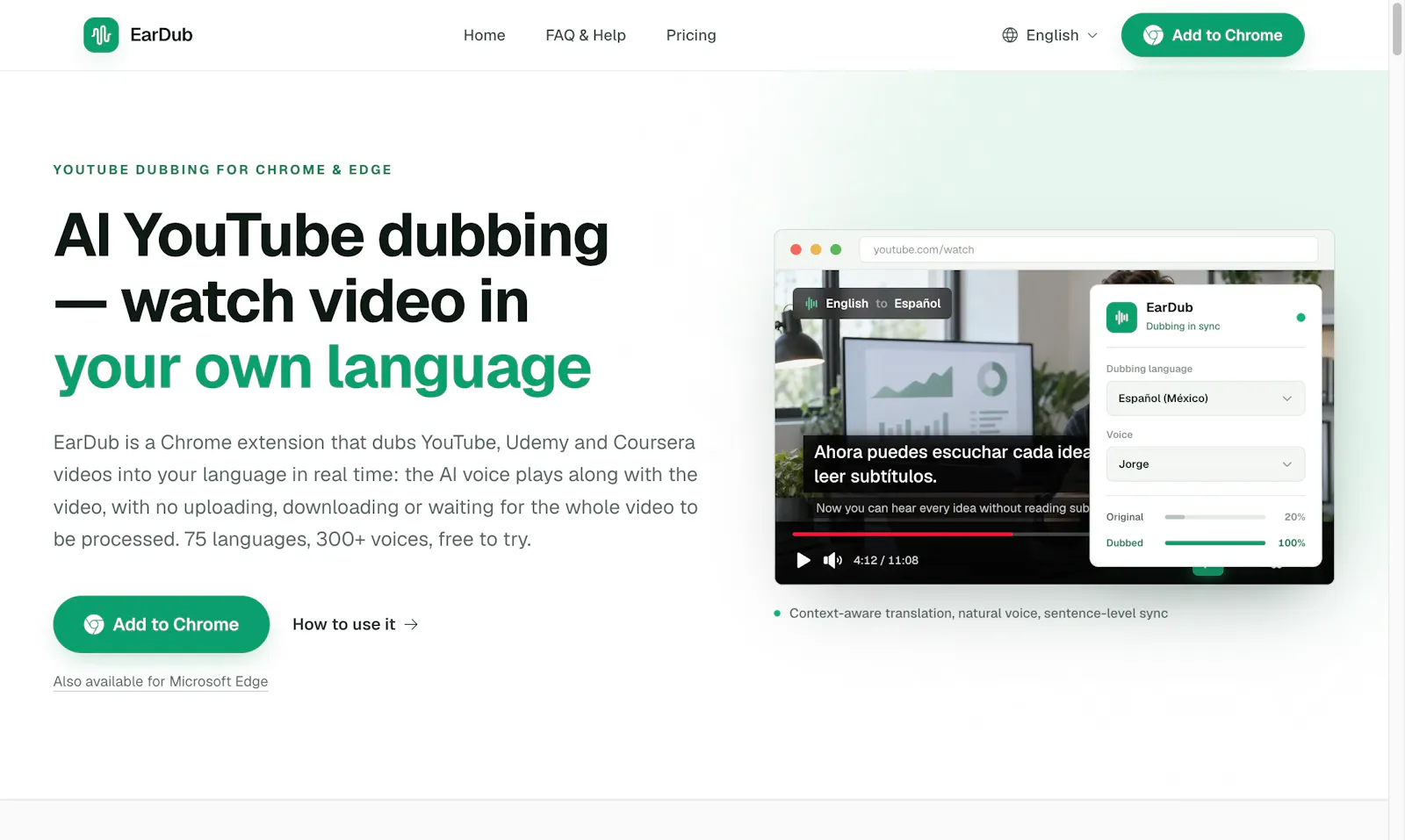Click the 'Dubbing in sync' status text
This screenshot has width=1405, height=840.
click(x=1183, y=327)
